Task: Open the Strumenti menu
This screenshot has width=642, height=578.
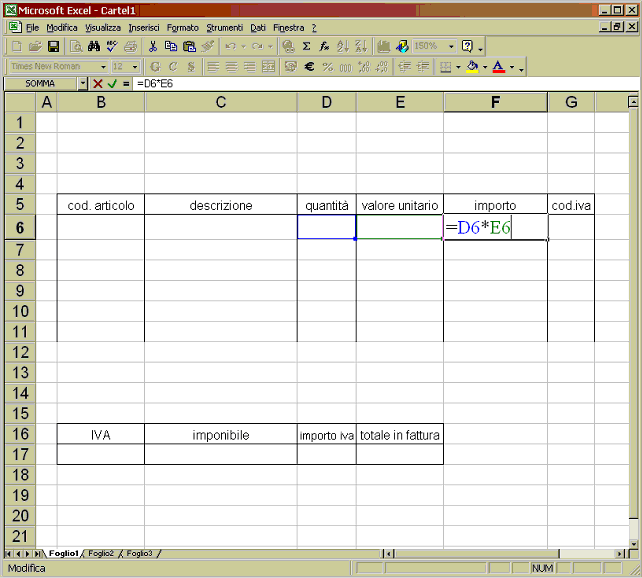Action: coord(224,28)
